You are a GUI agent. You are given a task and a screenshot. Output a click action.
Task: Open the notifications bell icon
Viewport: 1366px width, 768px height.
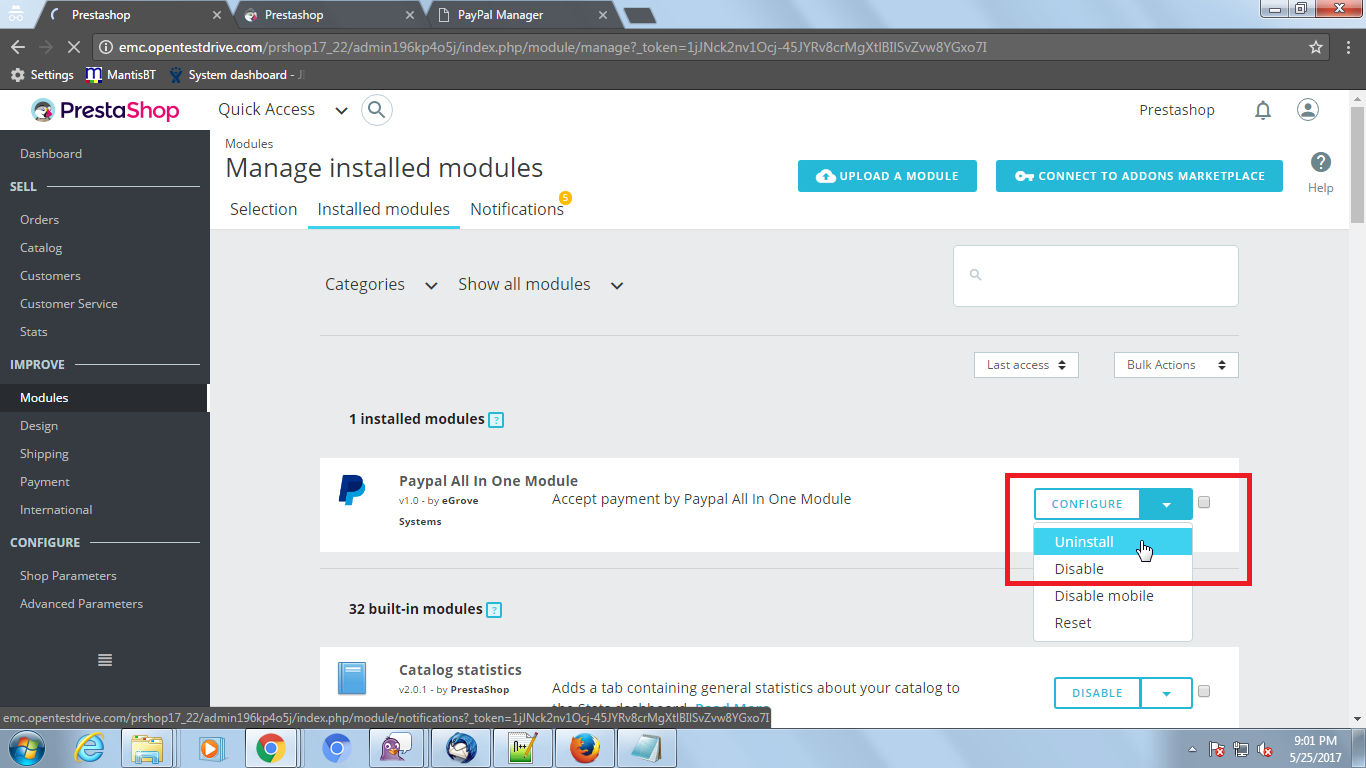point(1263,110)
